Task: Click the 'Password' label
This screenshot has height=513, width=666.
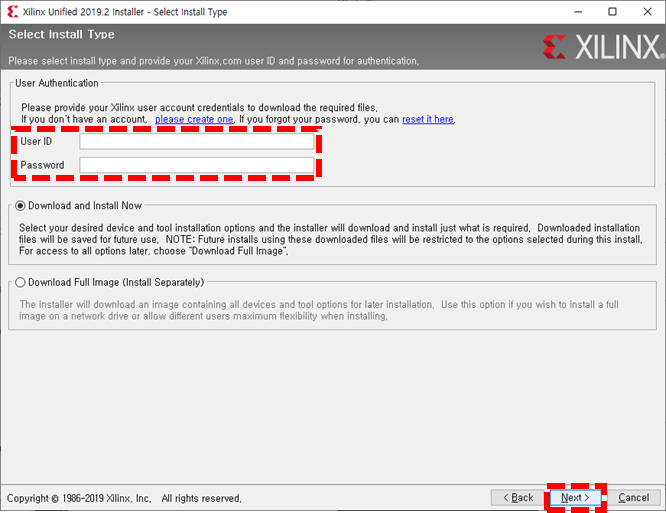Action: click(42, 165)
